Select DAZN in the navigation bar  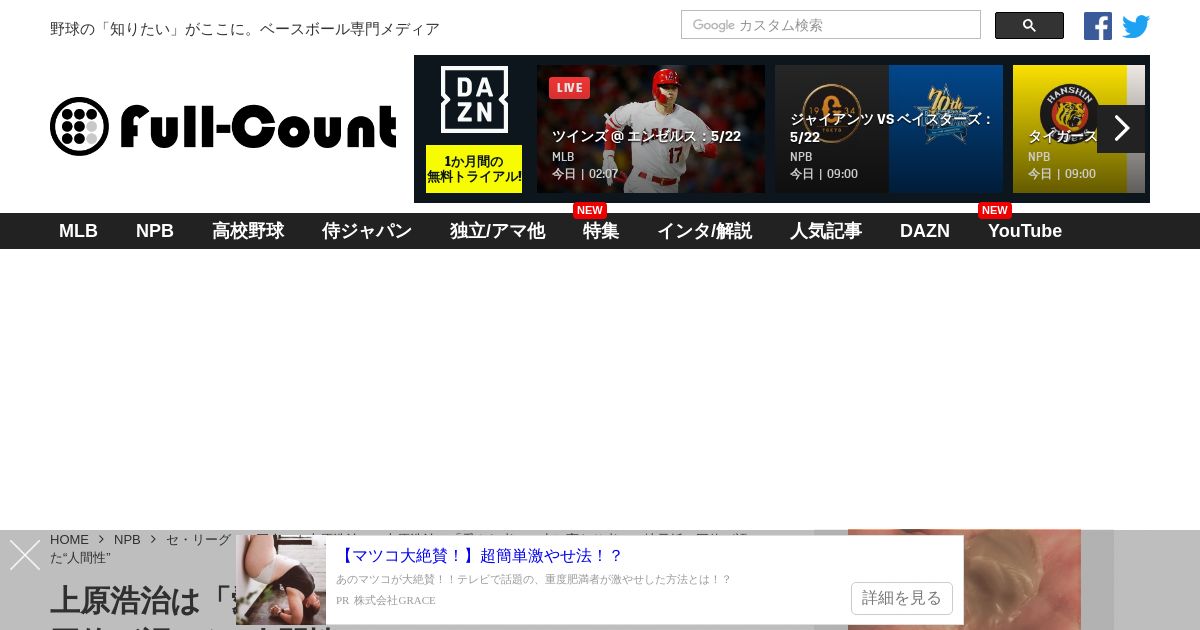coord(925,231)
